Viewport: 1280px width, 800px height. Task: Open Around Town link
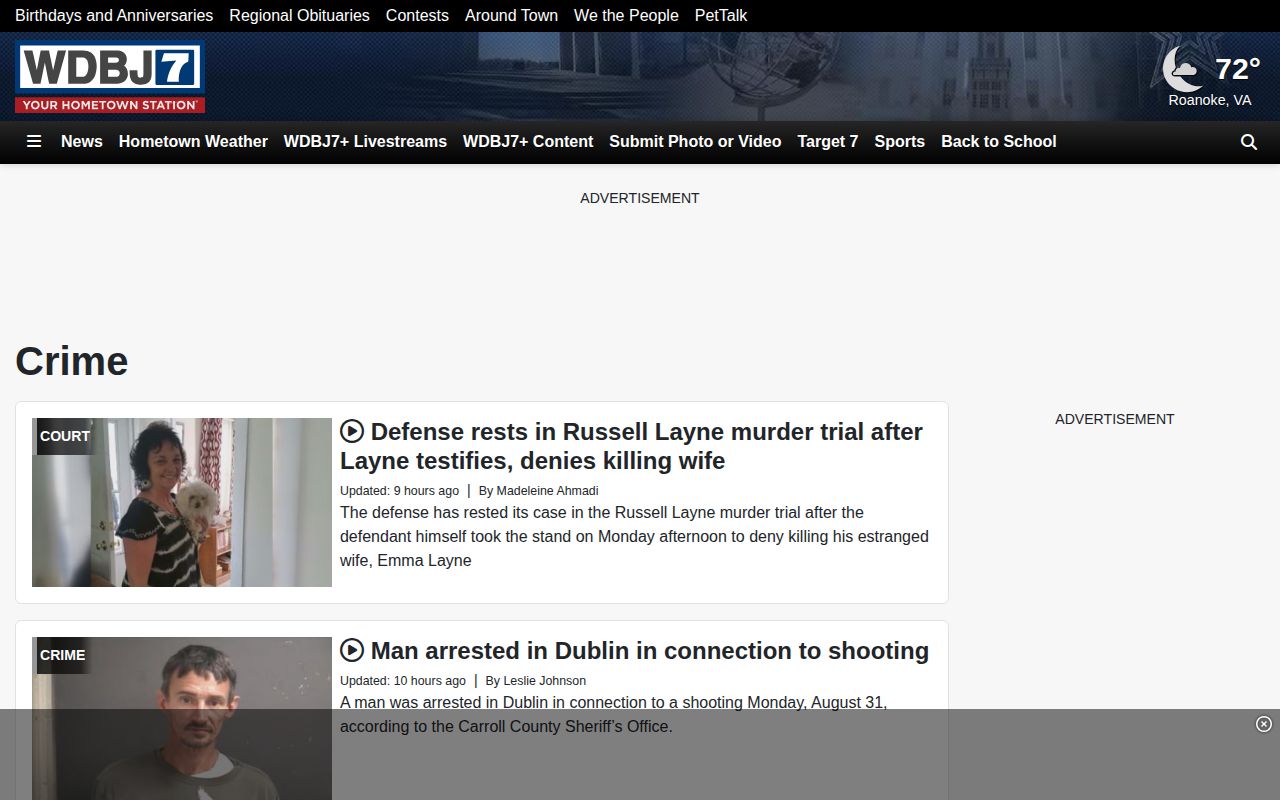click(x=511, y=15)
